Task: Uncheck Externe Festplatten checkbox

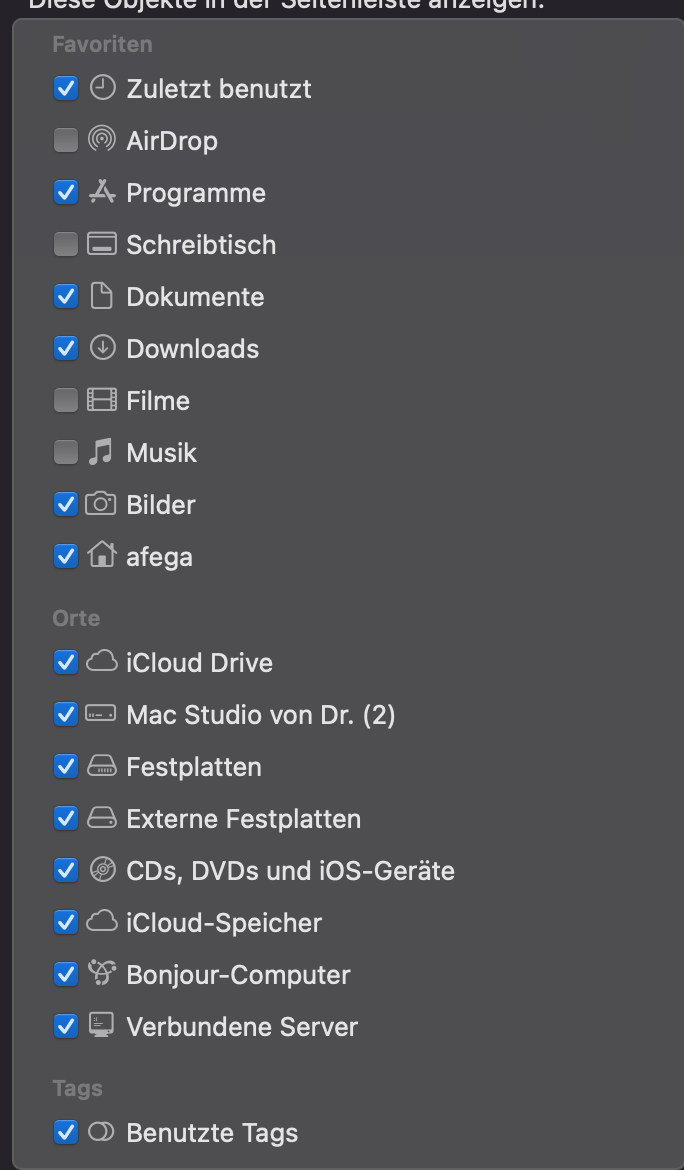Action: tap(66, 819)
